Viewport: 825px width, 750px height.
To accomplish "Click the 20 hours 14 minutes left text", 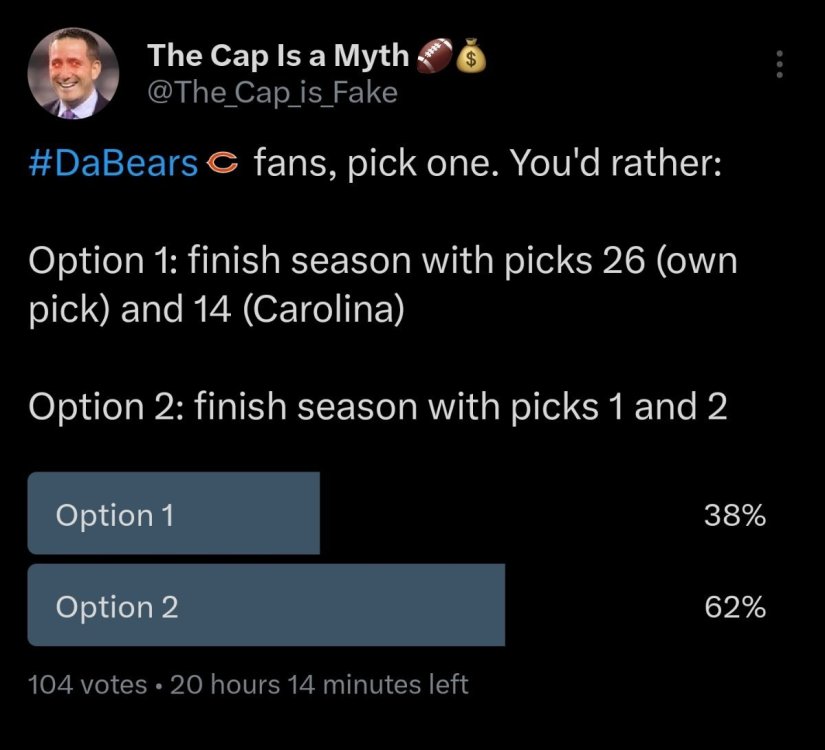I will click(x=319, y=685).
